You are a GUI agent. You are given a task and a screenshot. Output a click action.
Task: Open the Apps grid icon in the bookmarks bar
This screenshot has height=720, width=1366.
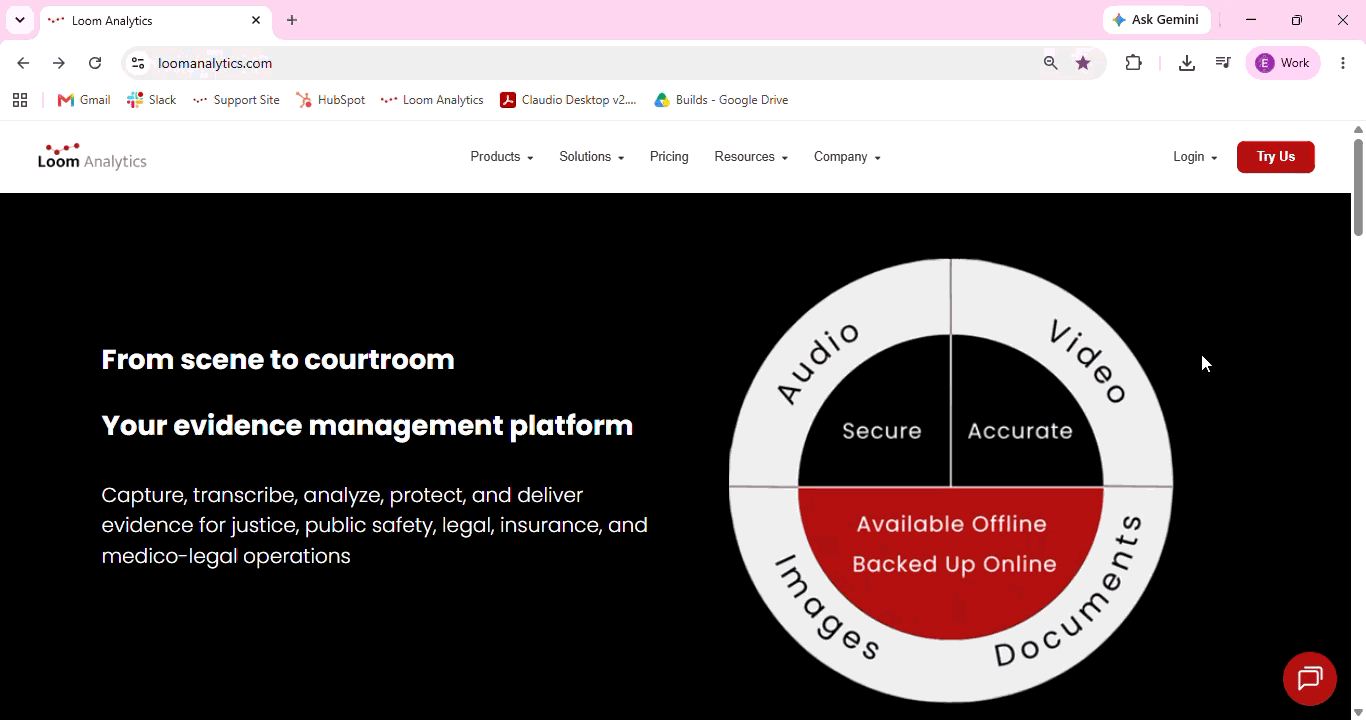[x=20, y=100]
